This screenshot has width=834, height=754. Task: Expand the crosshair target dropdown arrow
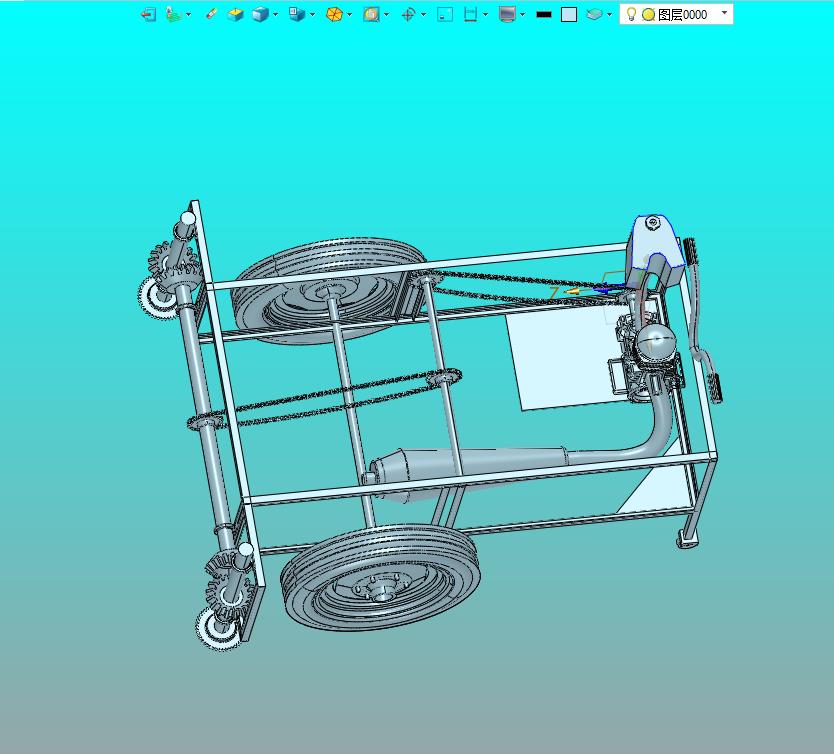coord(423,14)
